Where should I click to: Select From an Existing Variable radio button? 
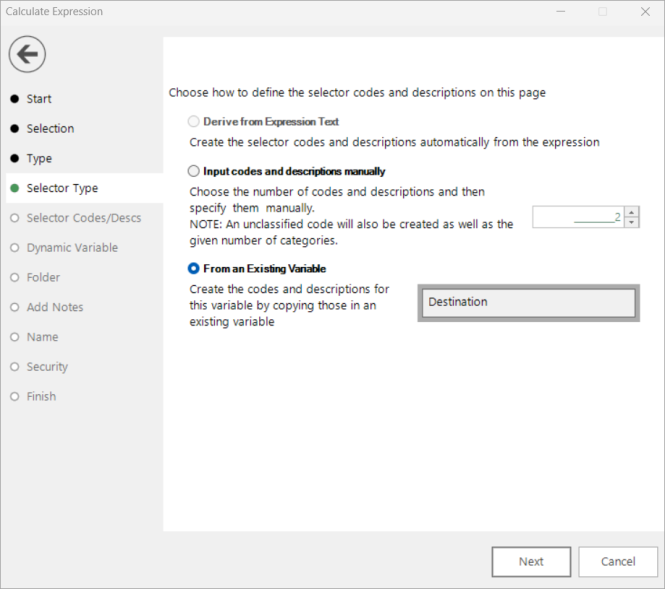coord(193,268)
